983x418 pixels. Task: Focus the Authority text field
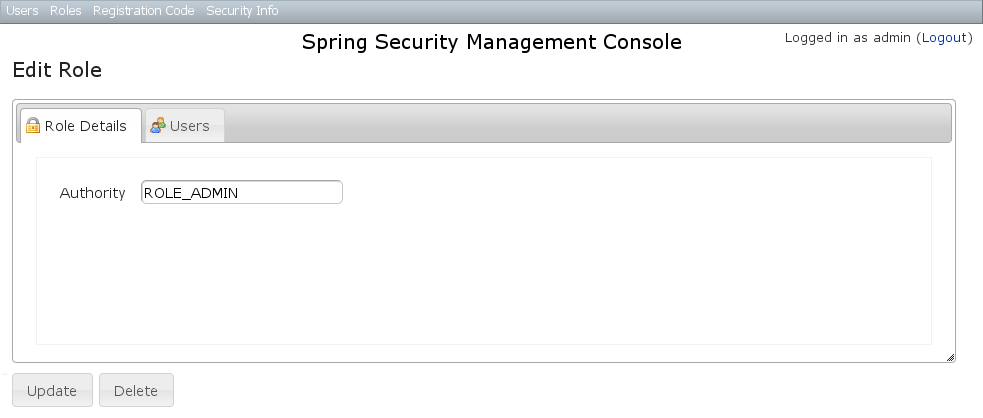[x=242, y=192]
